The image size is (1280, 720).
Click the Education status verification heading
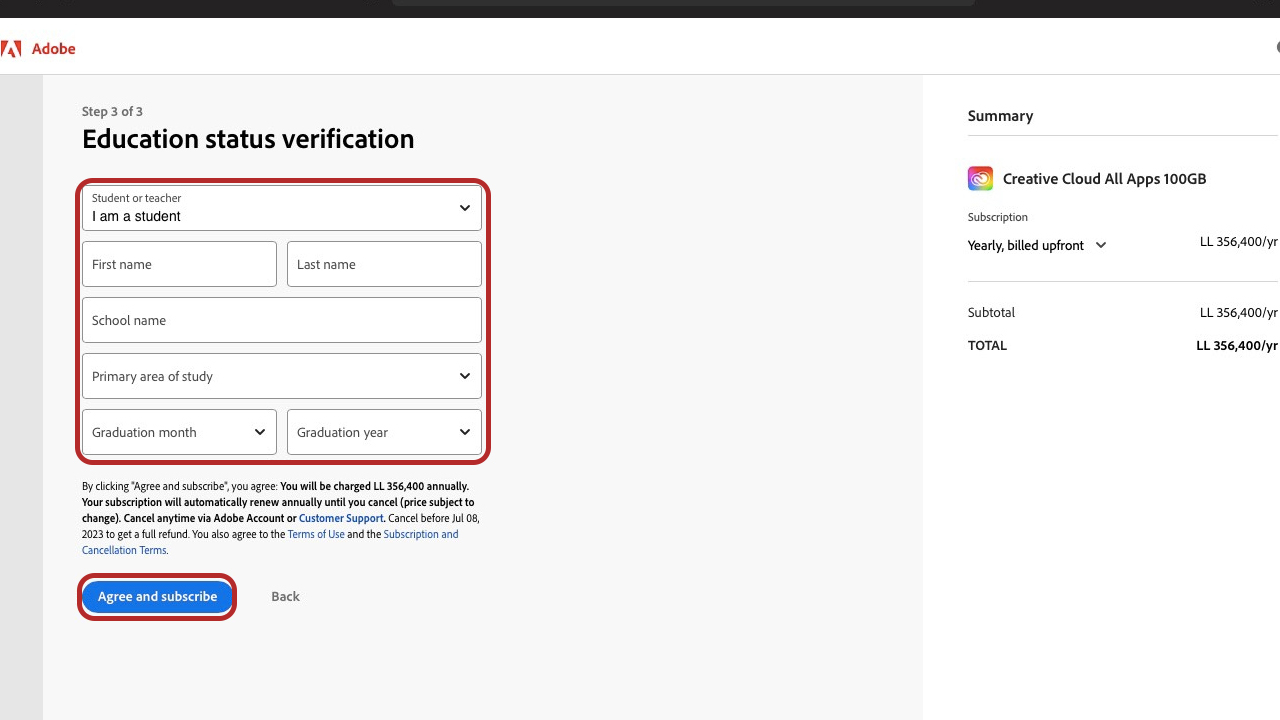tap(248, 138)
